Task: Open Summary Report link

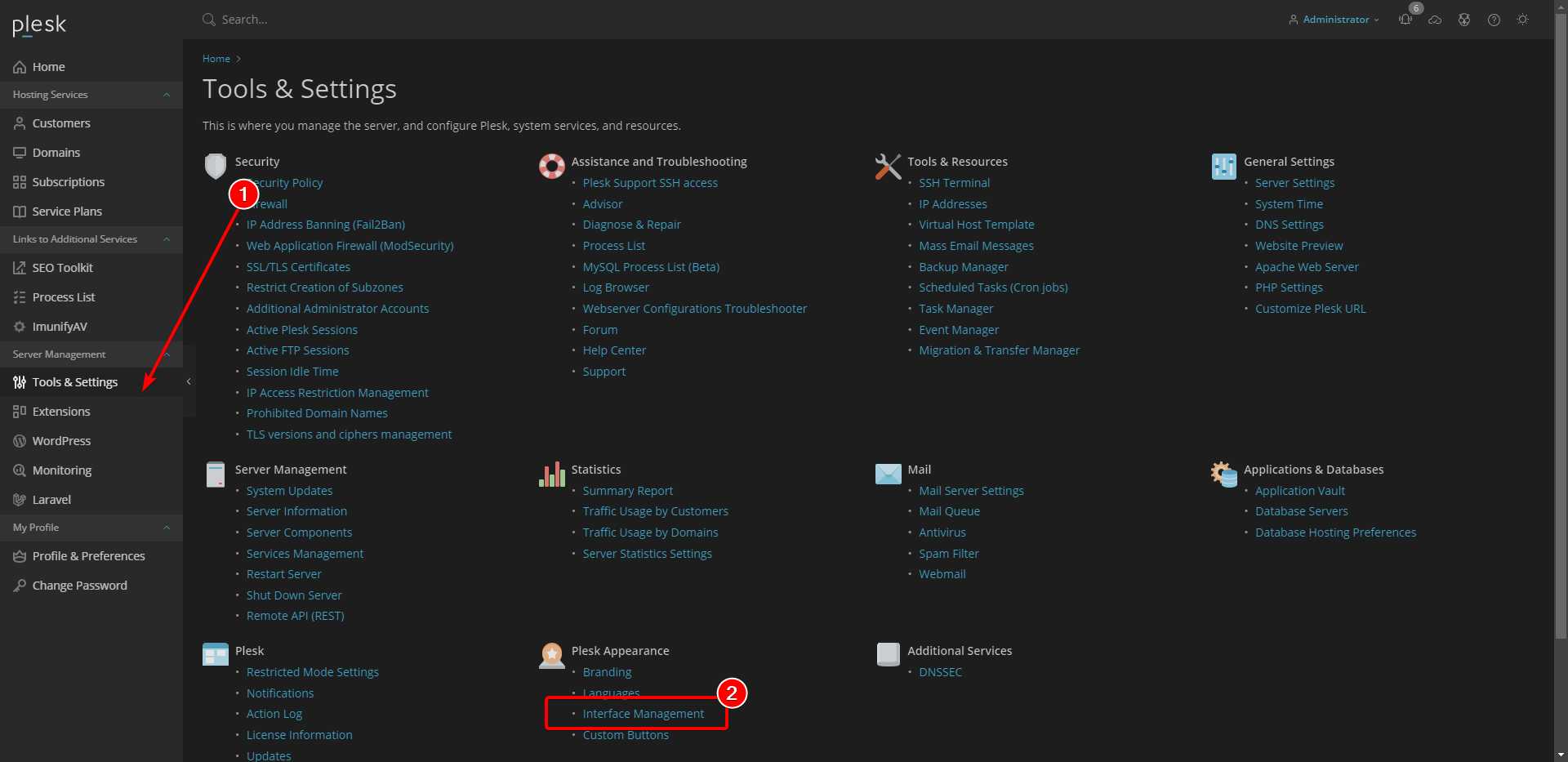Action: [x=627, y=491]
